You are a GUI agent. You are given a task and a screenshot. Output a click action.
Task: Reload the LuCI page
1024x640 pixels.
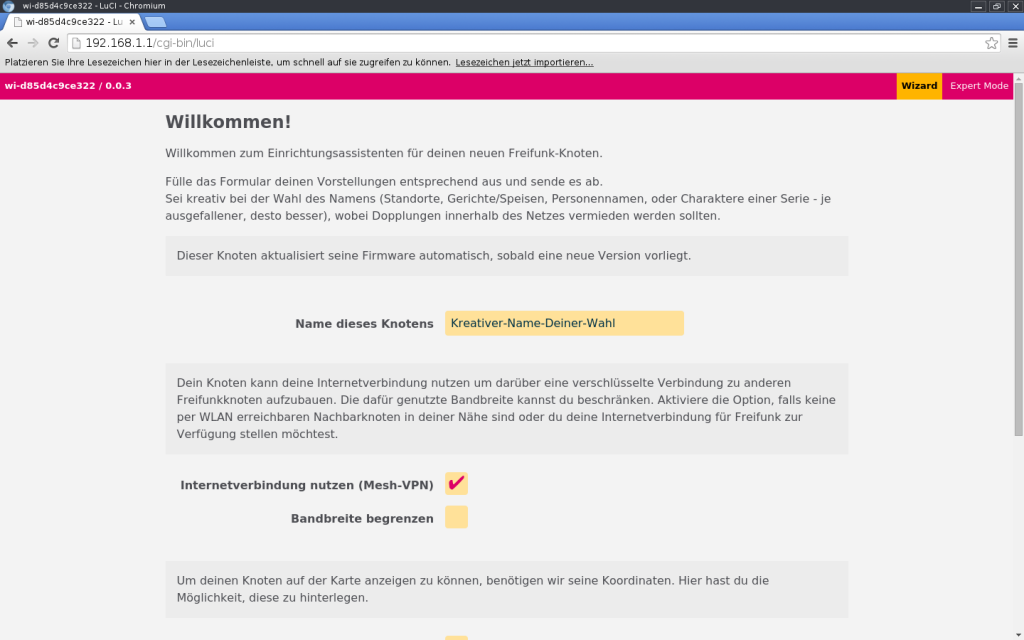click(x=54, y=43)
